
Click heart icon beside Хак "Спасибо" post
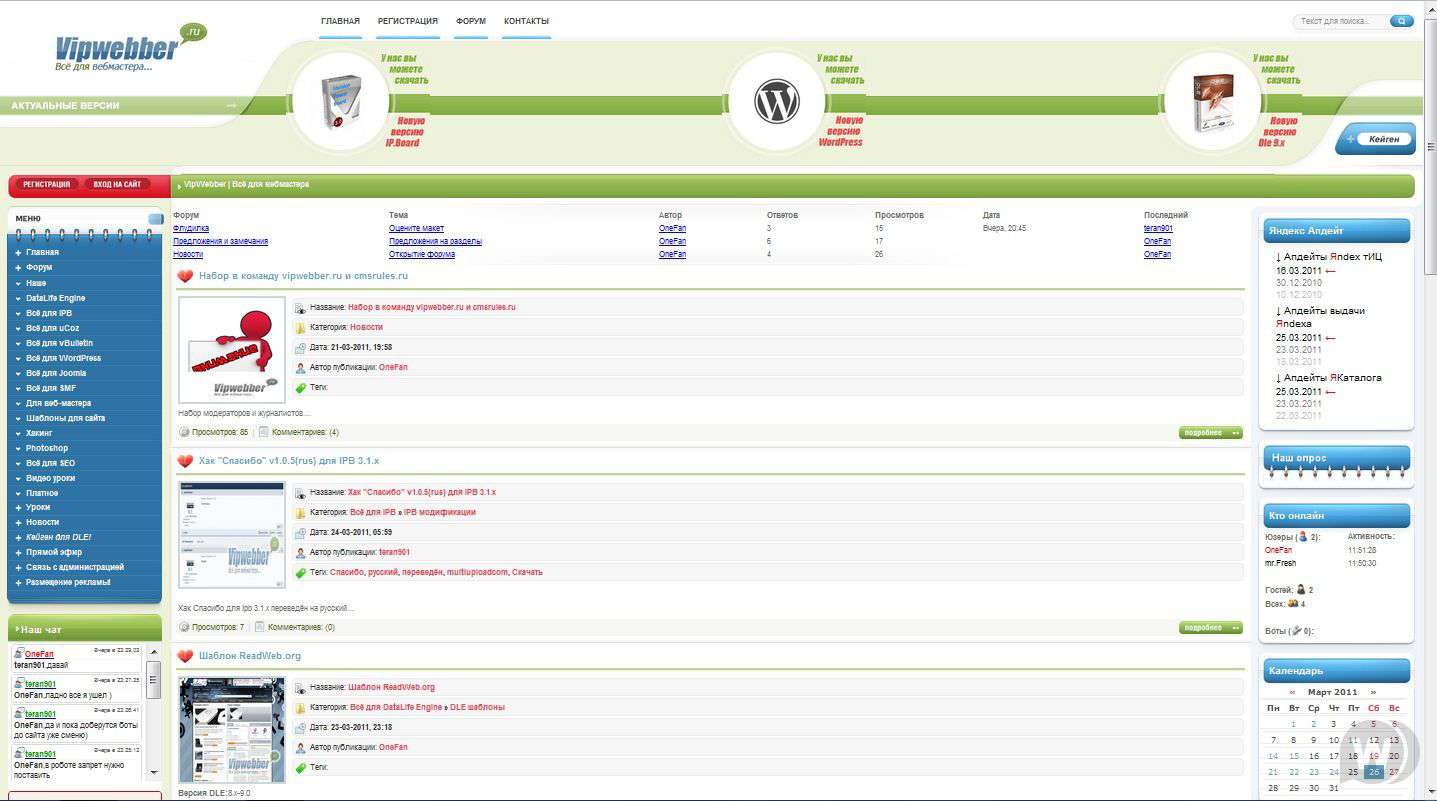click(185, 461)
